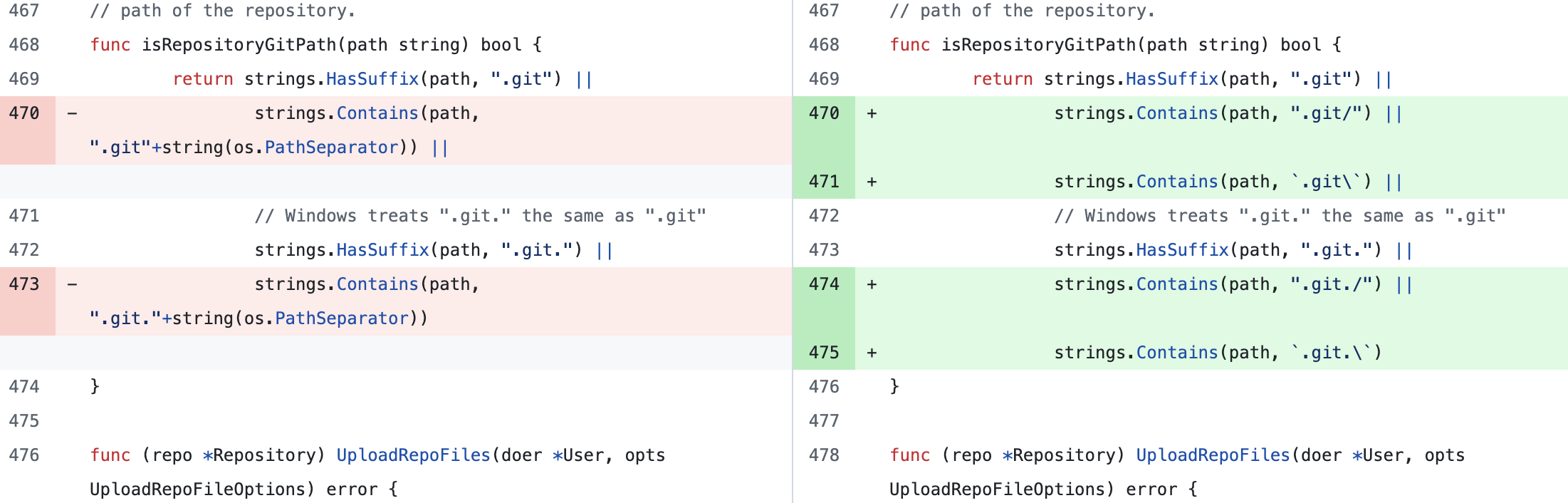Click HasSuffix on line 473 right pane
1568x503 pixels.
pos(1182,250)
